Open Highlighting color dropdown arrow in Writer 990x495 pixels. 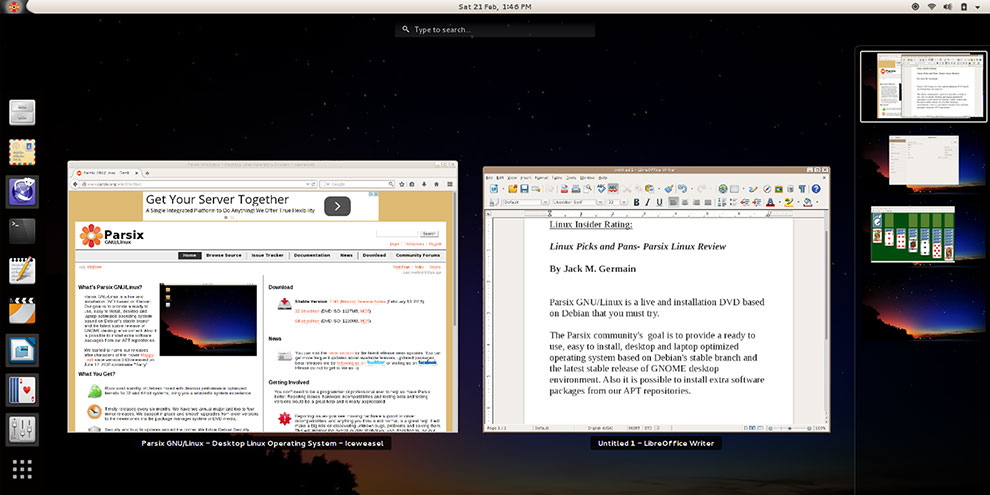click(798, 202)
